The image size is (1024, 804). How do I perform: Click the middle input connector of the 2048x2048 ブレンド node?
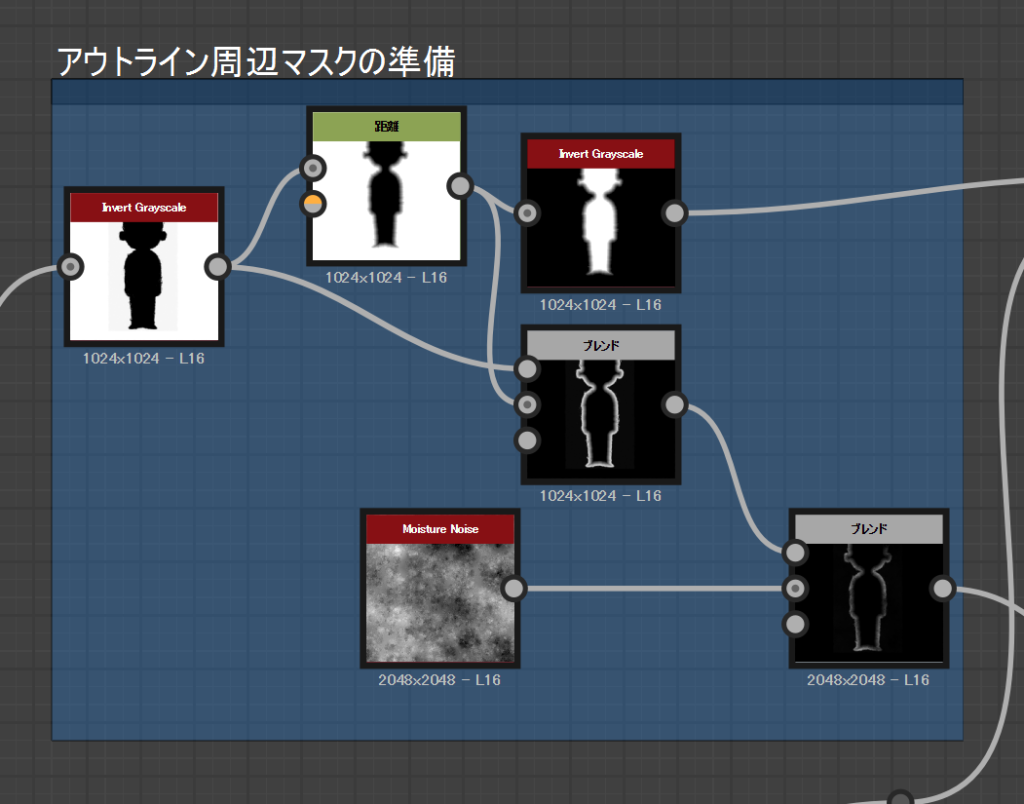[x=795, y=588]
